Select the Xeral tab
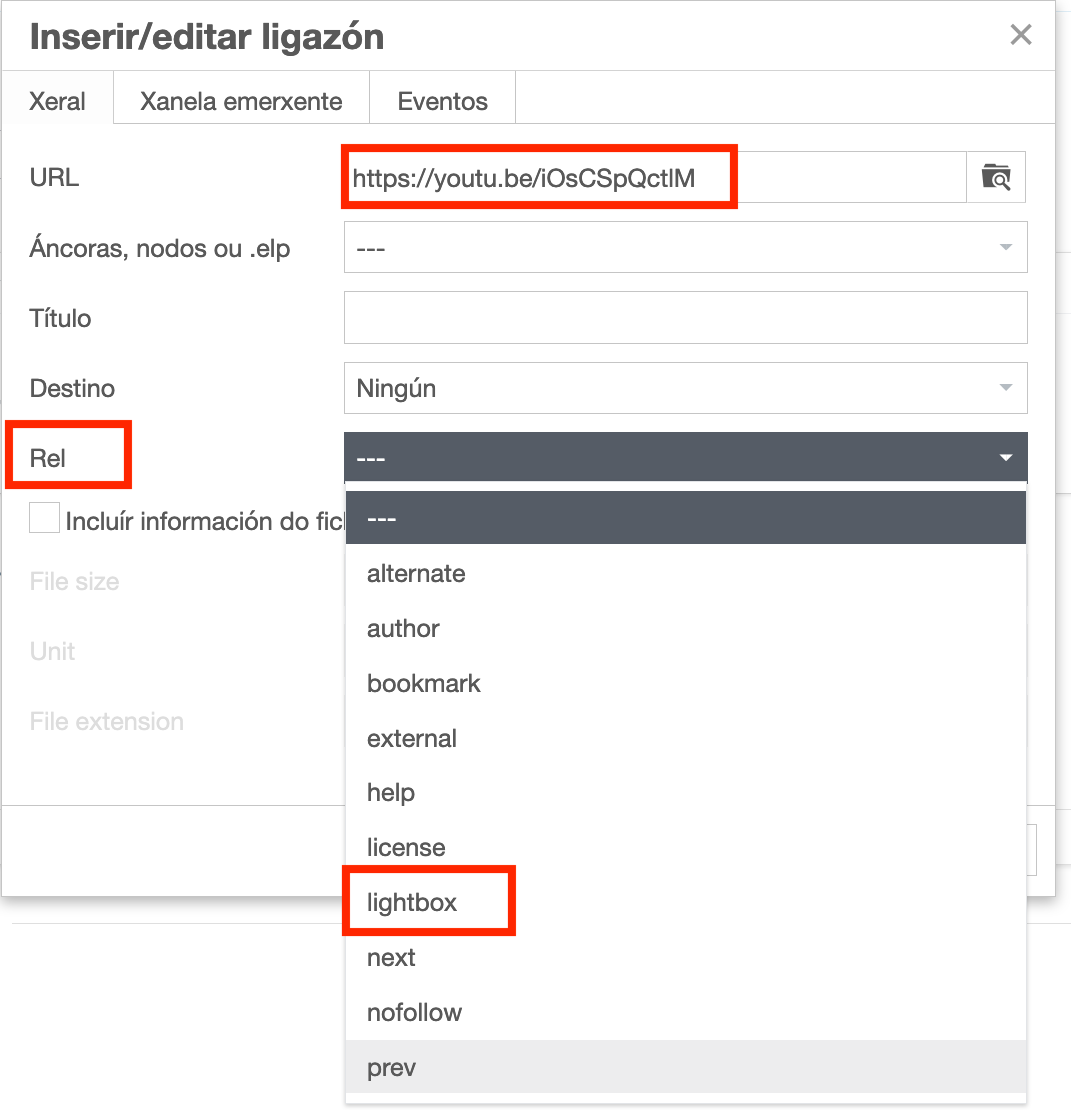 [x=58, y=101]
